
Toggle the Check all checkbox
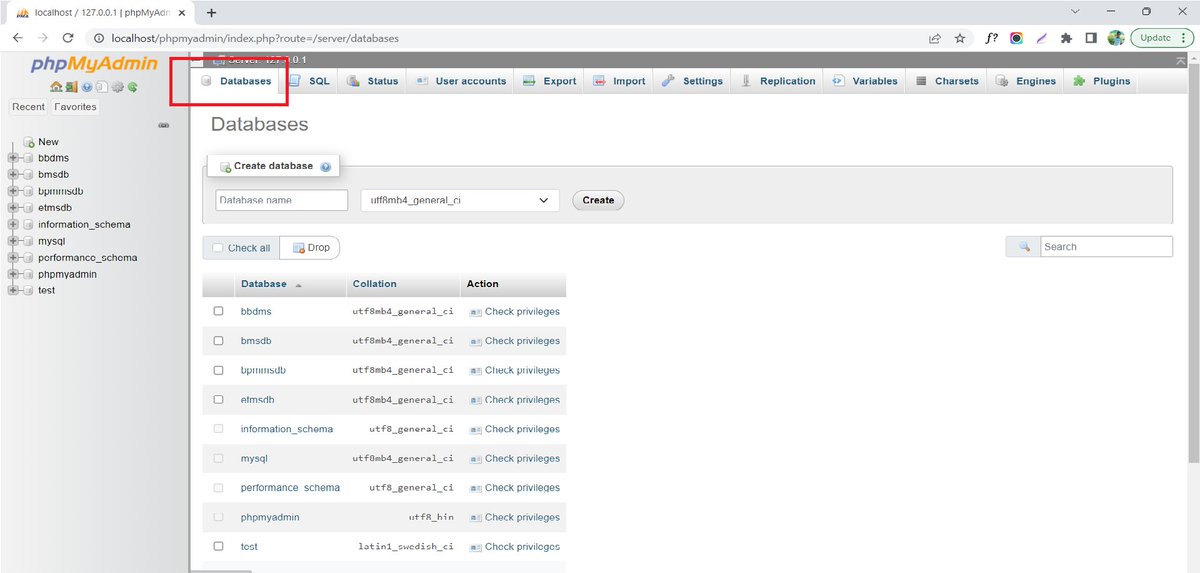[218, 248]
